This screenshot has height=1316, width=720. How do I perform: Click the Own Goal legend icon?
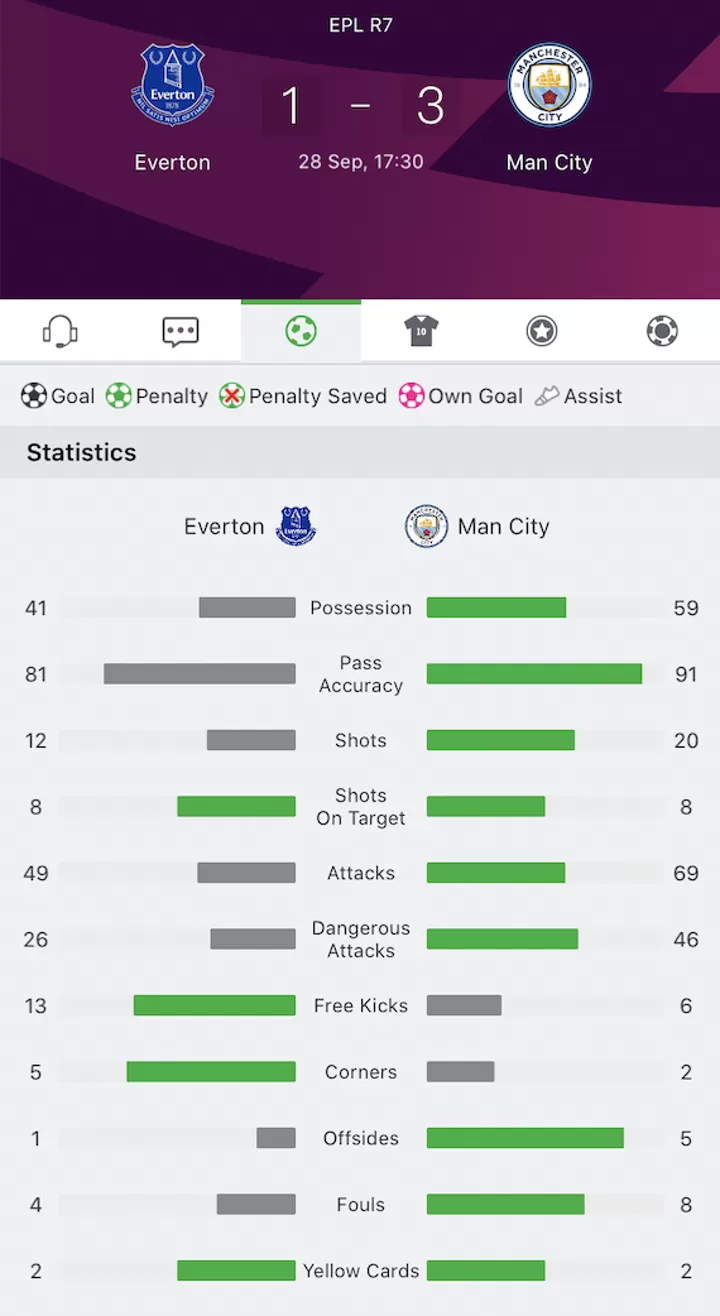coord(411,396)
